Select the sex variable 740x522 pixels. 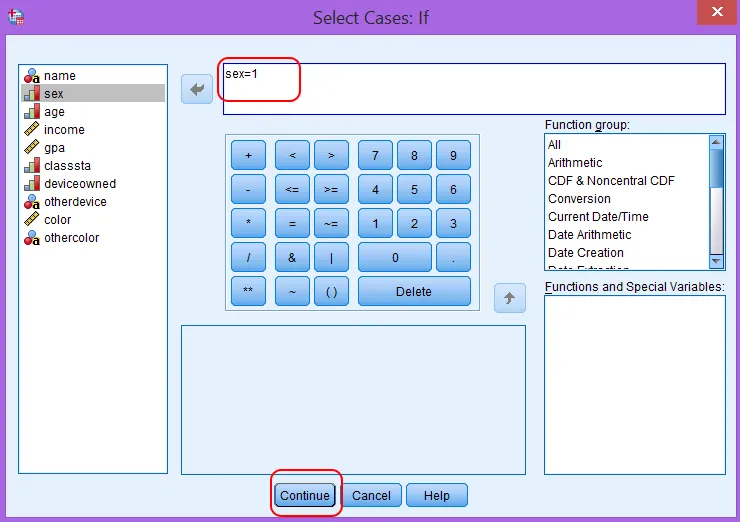[x=93, y=93]
